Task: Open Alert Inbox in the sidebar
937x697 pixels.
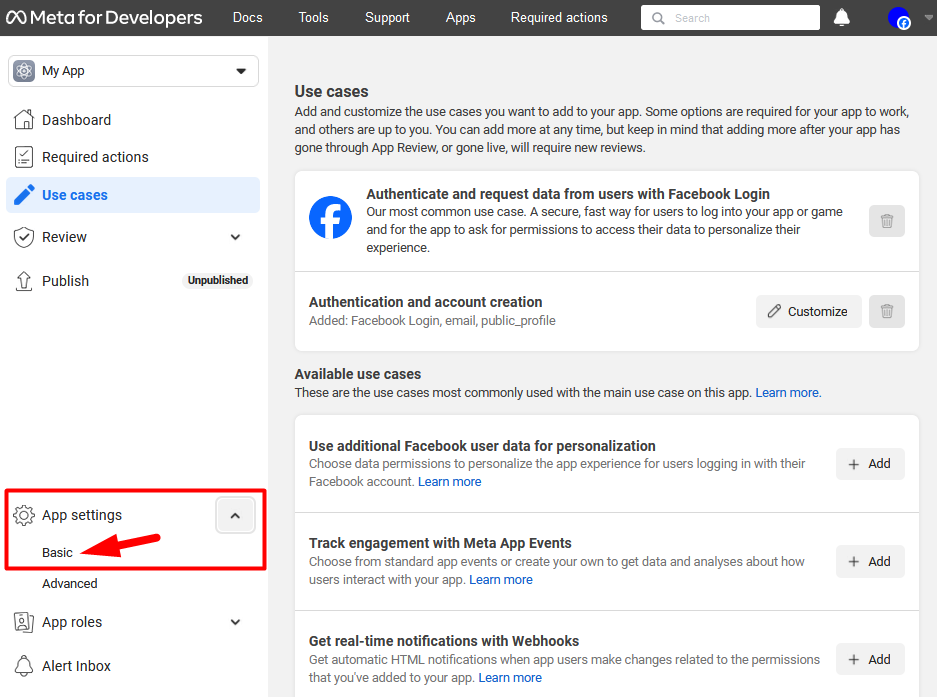Action: [x=76, y=665]
